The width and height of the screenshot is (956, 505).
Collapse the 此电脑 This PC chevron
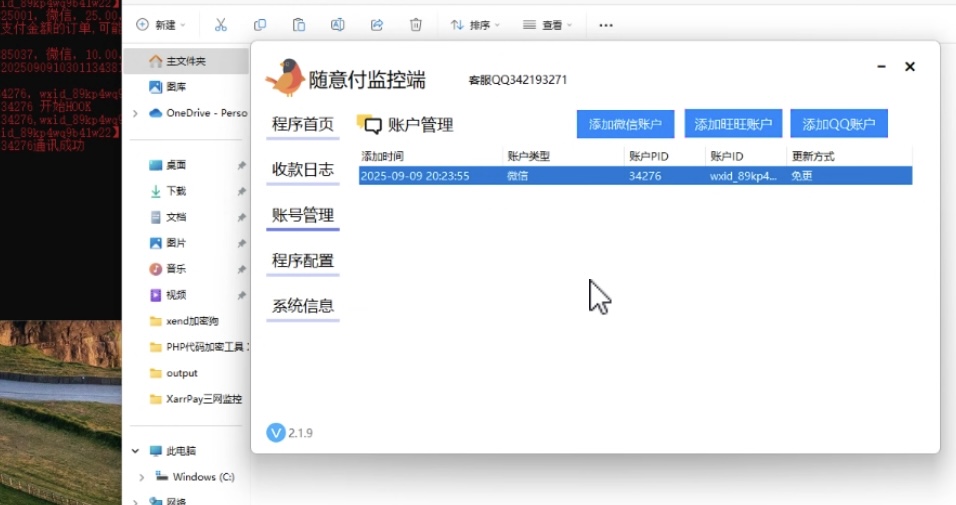pyautogui.click(x=135, y=451)
